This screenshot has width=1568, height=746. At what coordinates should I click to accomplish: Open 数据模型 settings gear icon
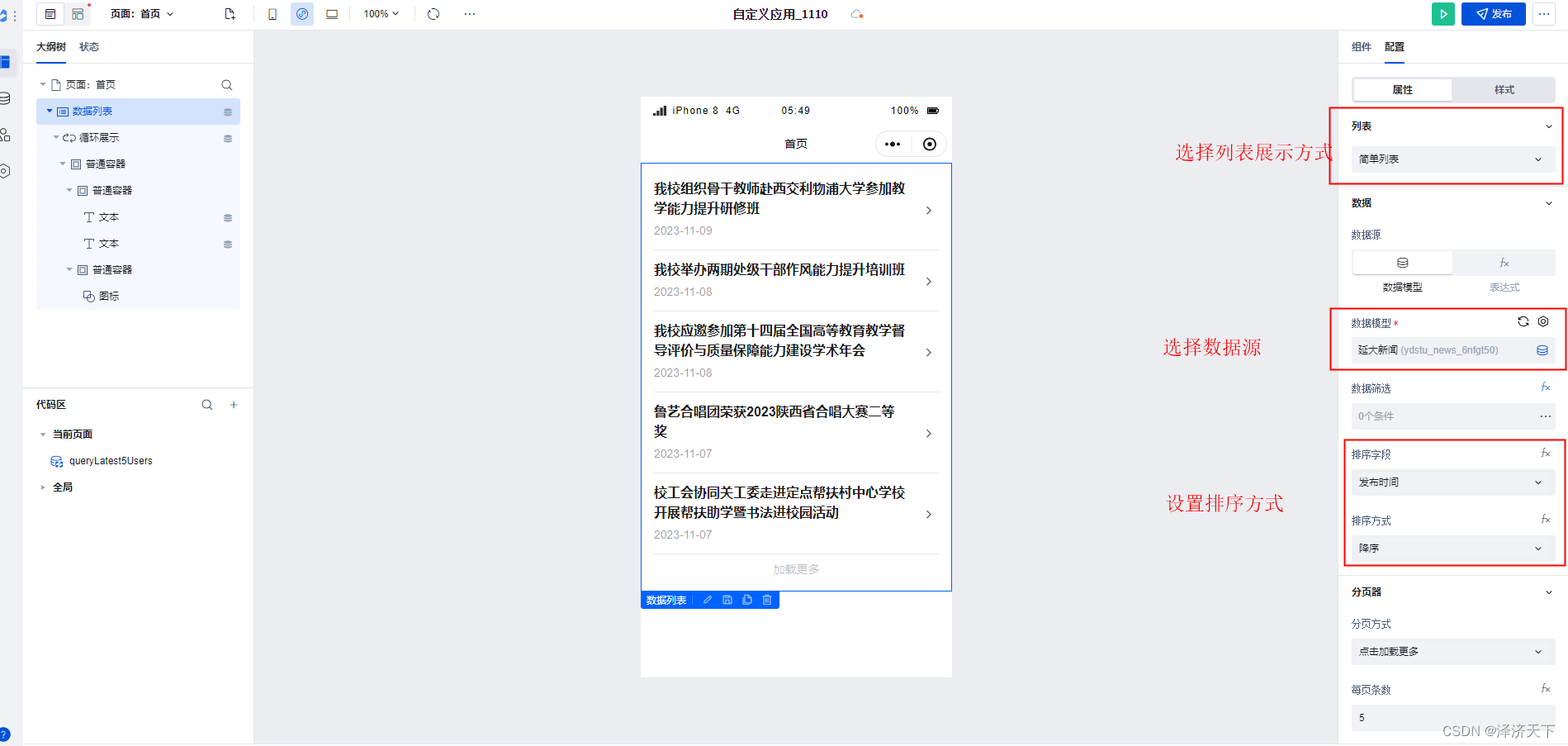pos(1543,322)
